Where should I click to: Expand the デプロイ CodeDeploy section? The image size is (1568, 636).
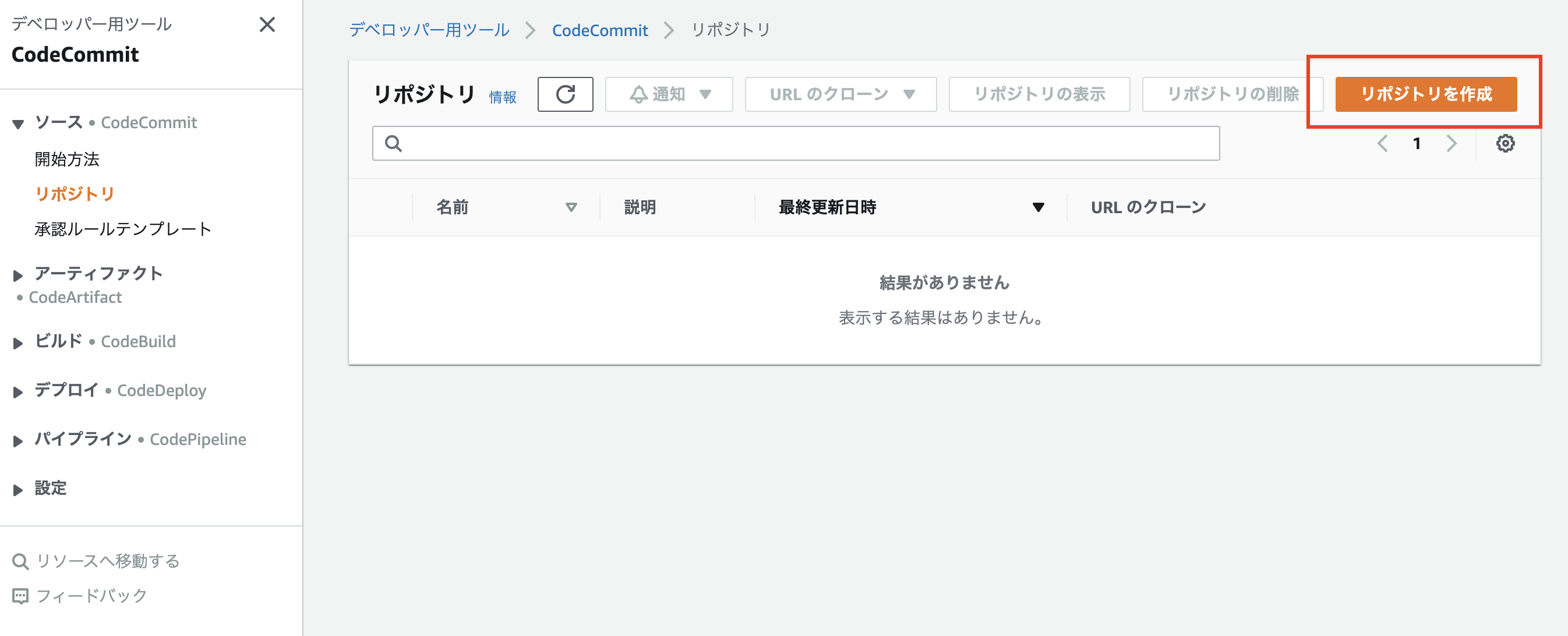point(18,392)
